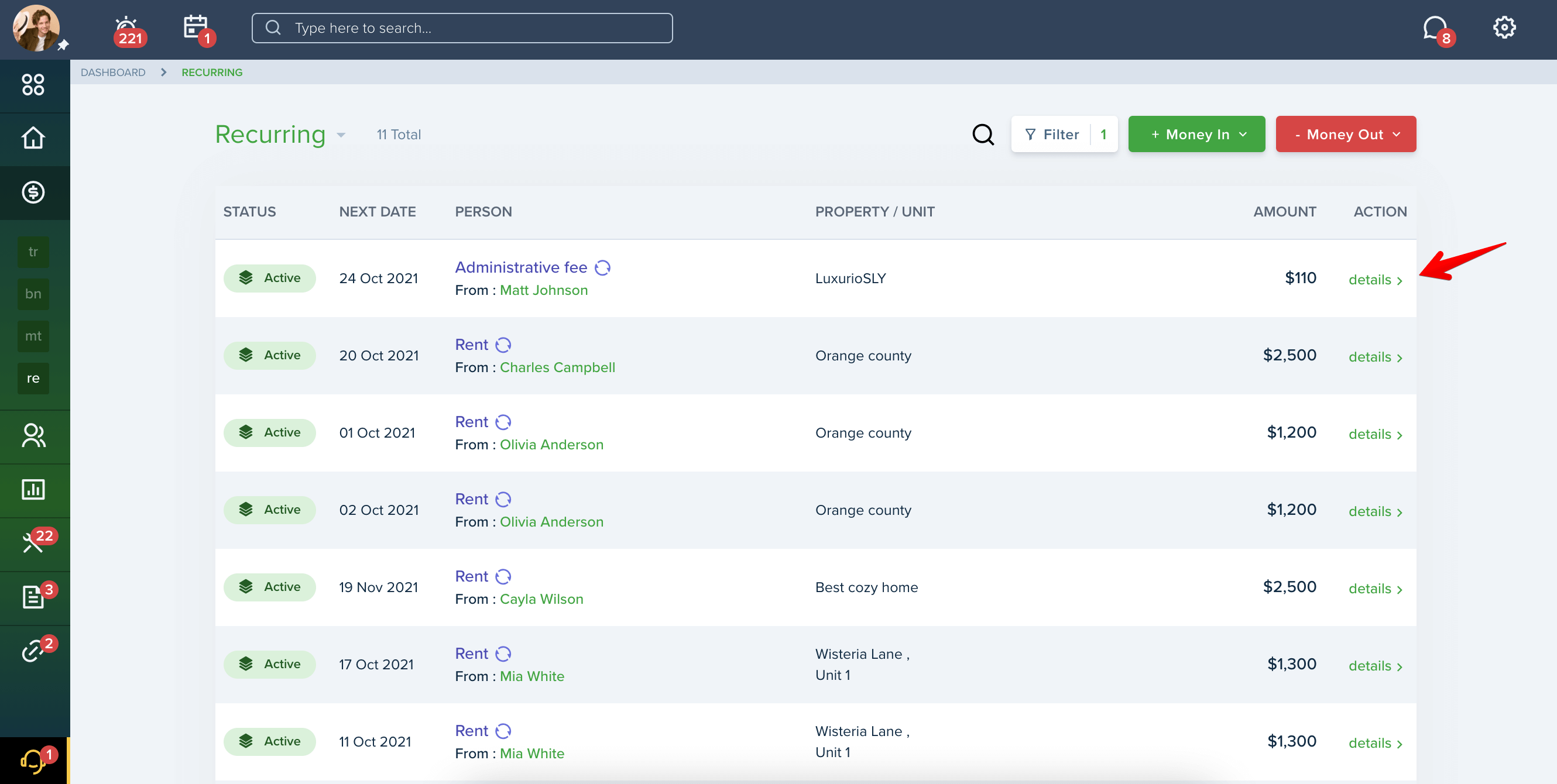Open Matt Johnson's profile link
Image resolution: width=1557 pixels, height=784 pixels.
click(543, 291)
